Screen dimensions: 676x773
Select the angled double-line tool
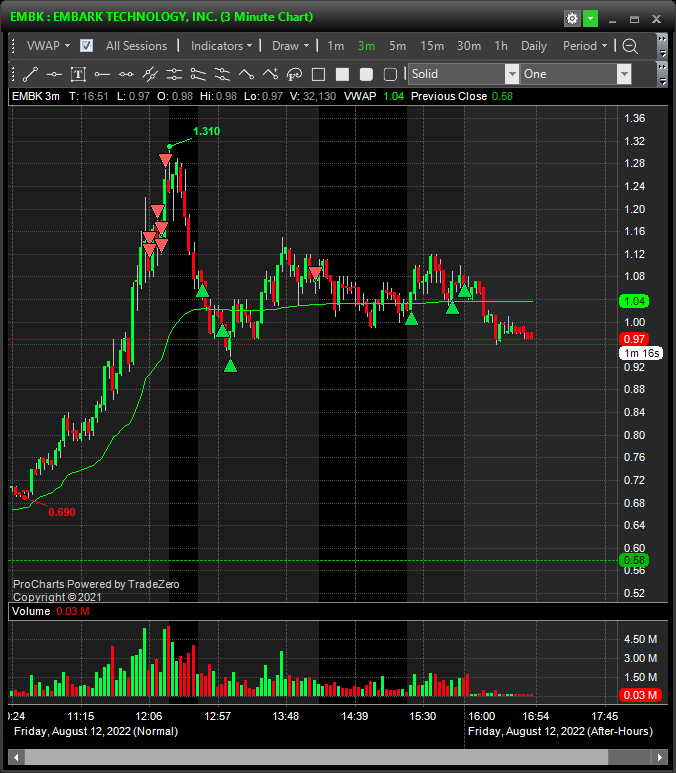198,74
